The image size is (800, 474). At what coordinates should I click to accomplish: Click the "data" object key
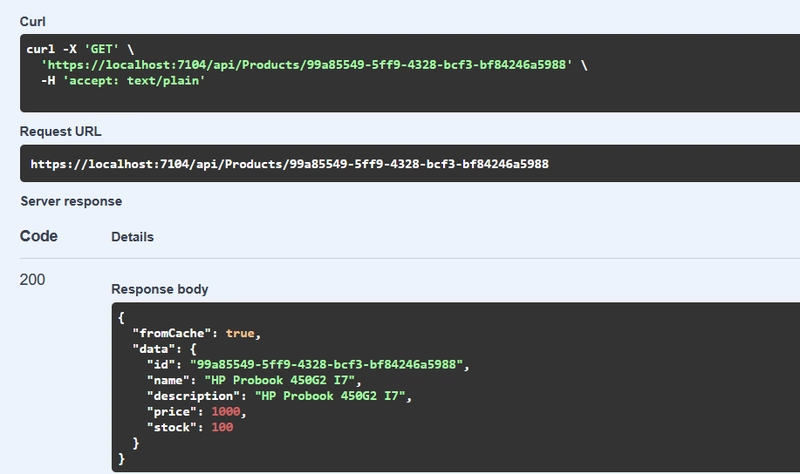153,347
